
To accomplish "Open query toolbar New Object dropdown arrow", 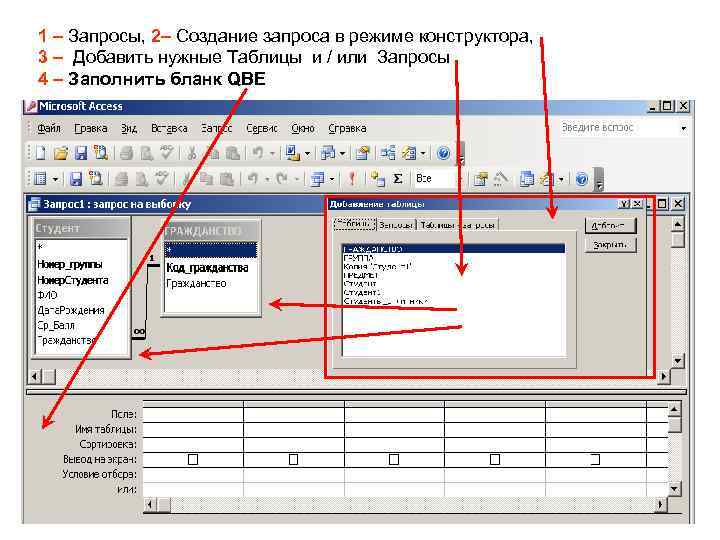I will tap(561, 179).
